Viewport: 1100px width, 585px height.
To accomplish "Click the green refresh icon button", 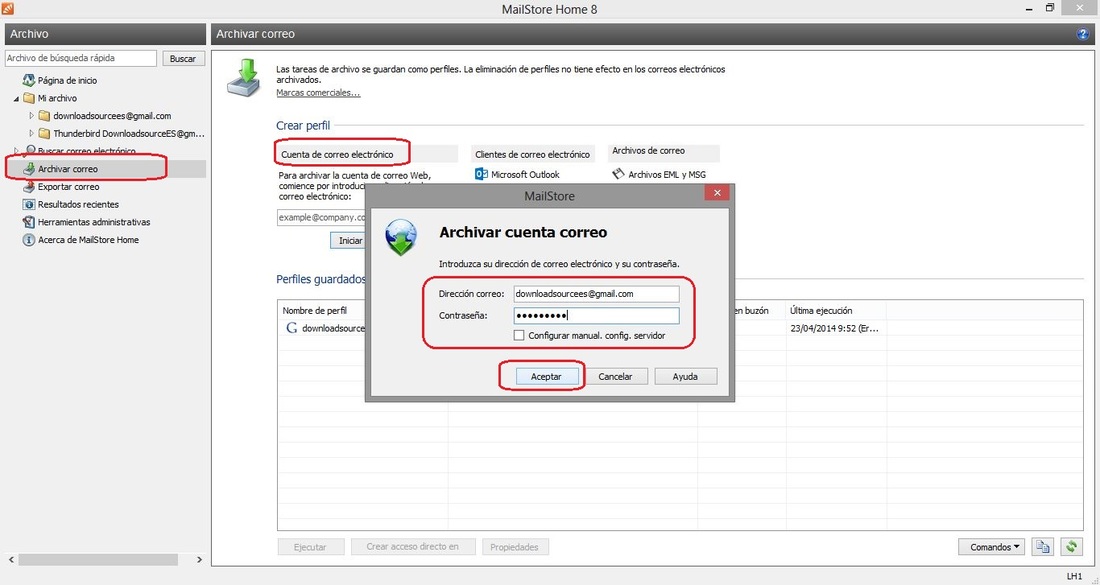I will coord(1071,547).
